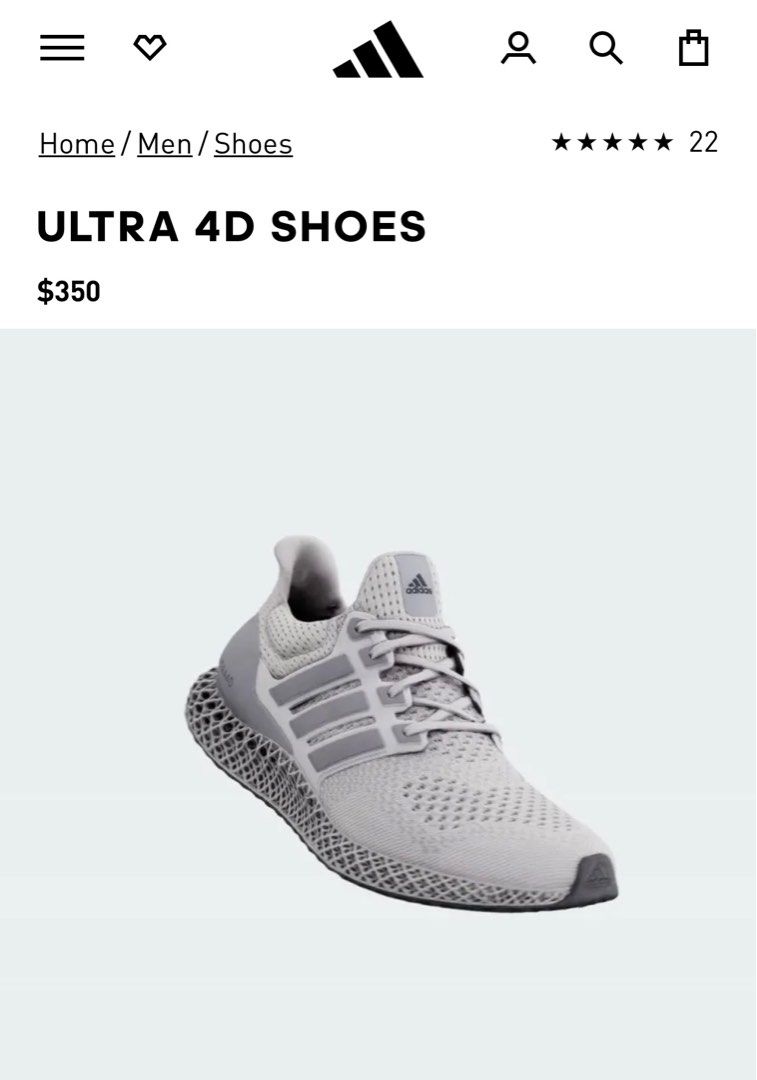757x1080 pixels.
Task: Open the hamburger navigation menu
Action: coord(62,48)
